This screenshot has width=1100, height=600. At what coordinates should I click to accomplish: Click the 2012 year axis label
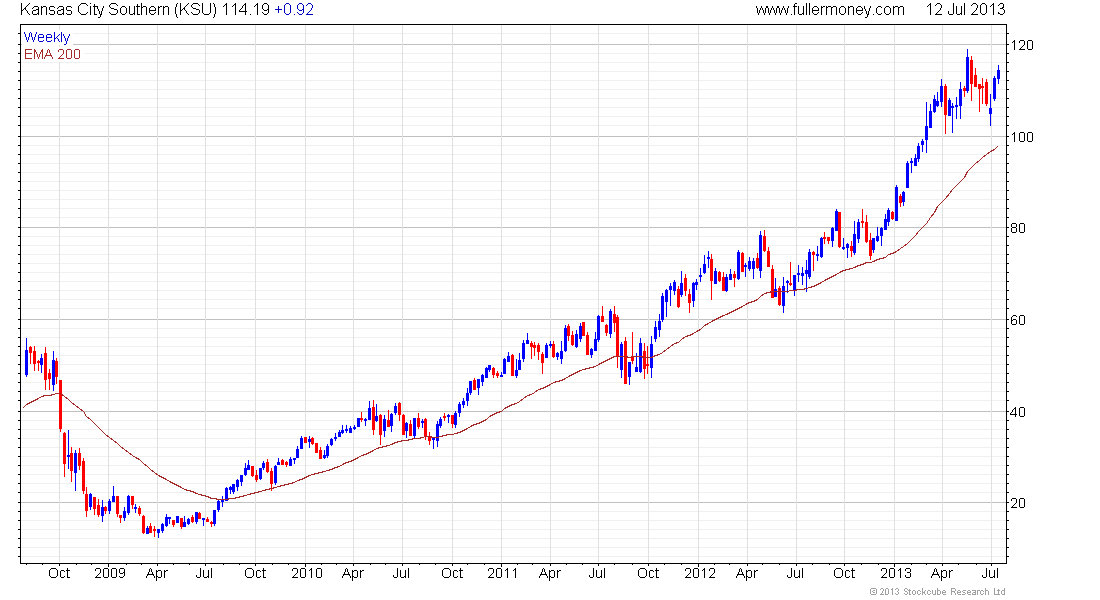point(699,573)
